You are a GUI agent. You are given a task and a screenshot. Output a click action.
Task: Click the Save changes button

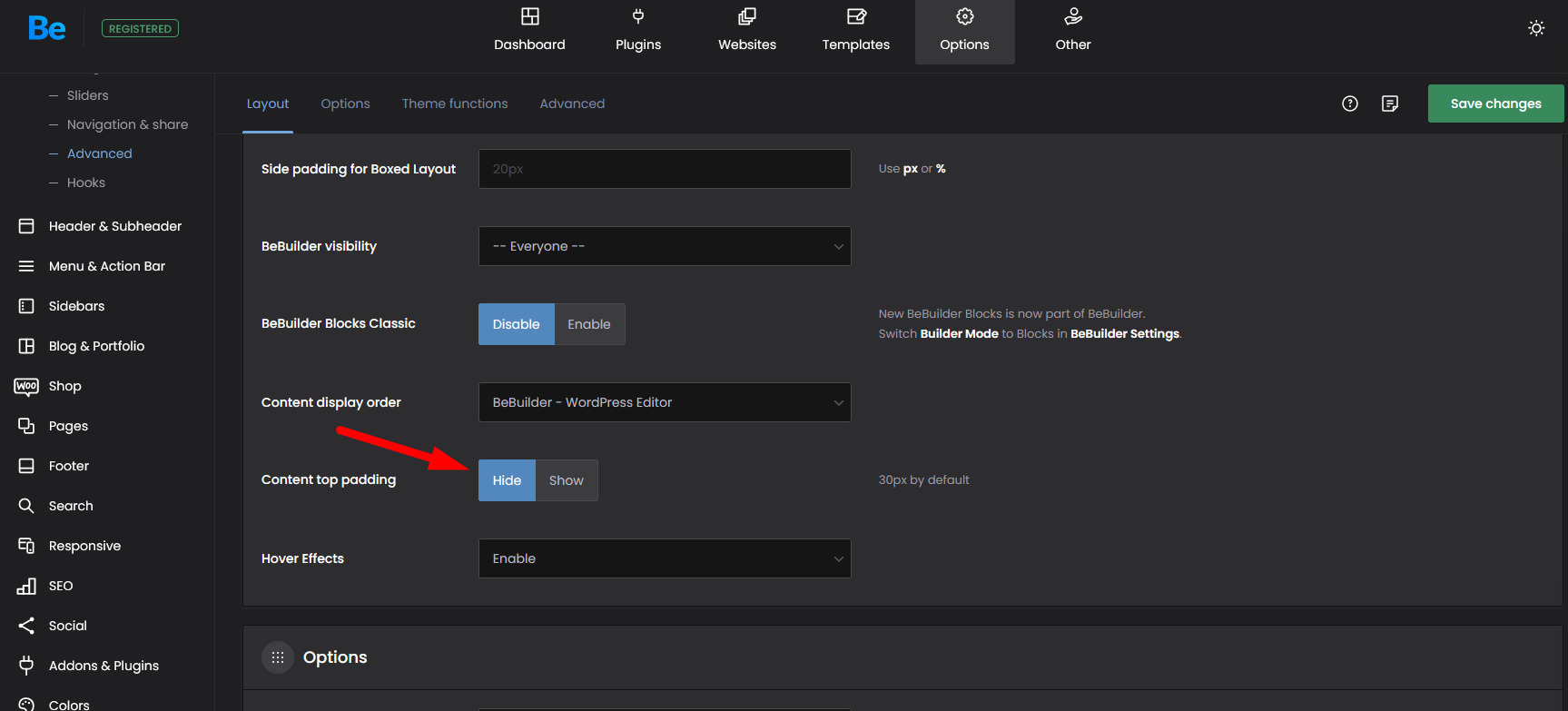point(1495,104)
